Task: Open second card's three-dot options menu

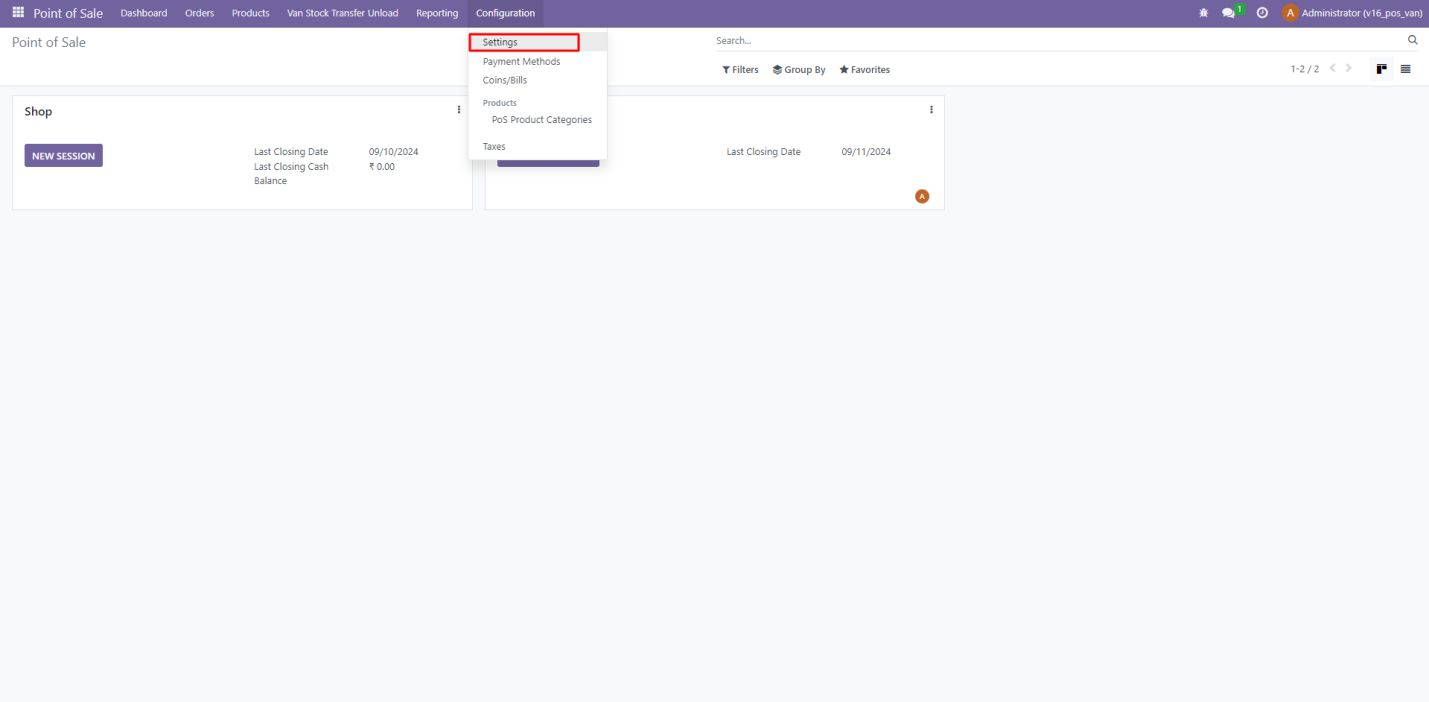Action: pyautogui.click(x=931, y=110)
